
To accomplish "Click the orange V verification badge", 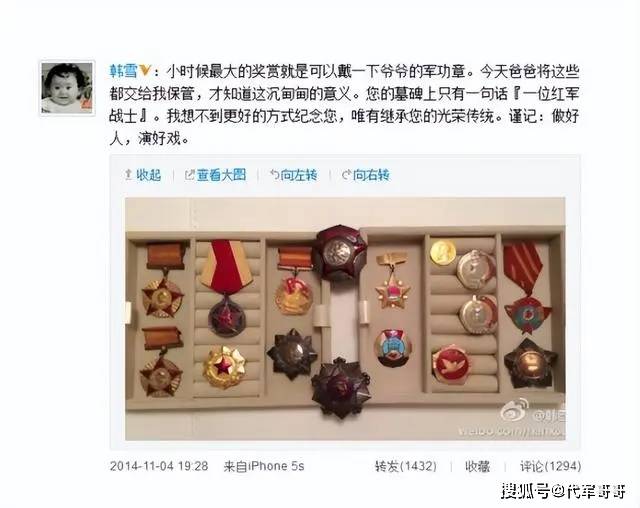I will 144,71.
